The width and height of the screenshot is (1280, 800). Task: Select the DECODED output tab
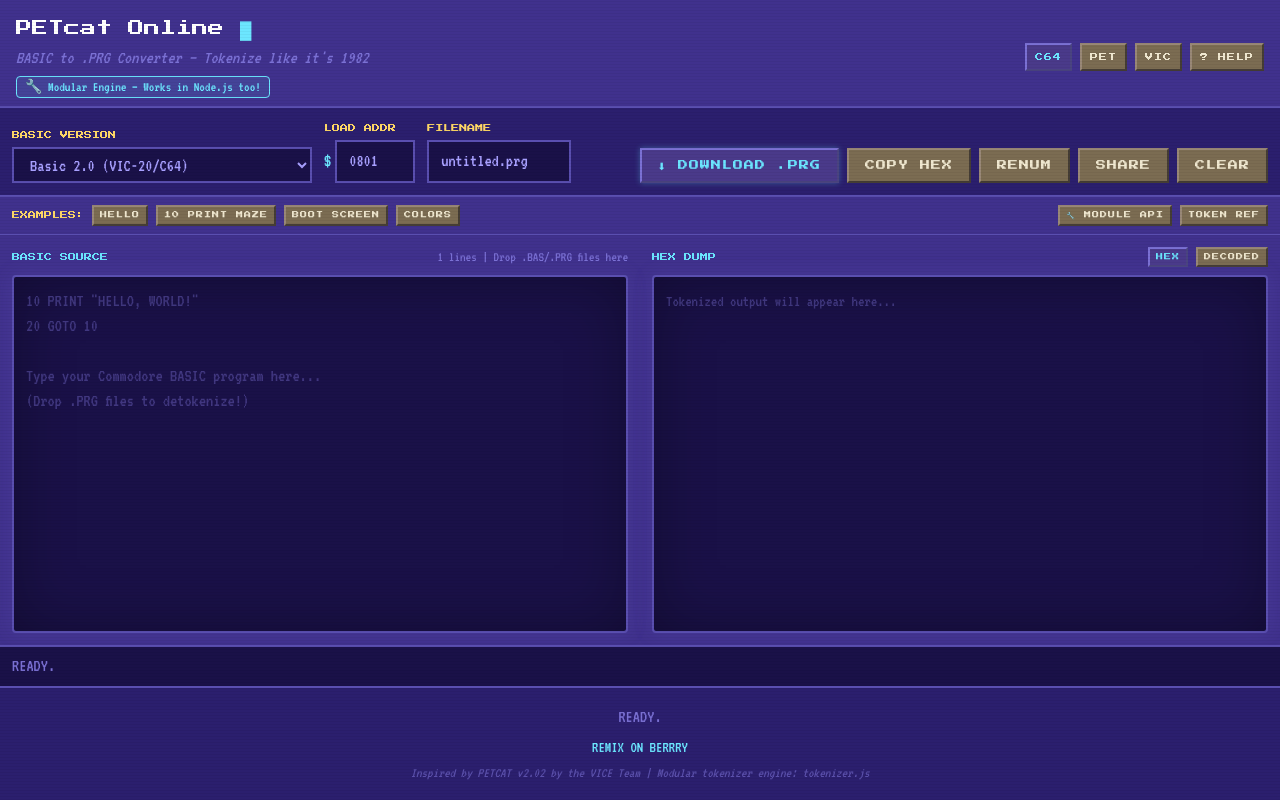coord(1232,257)
